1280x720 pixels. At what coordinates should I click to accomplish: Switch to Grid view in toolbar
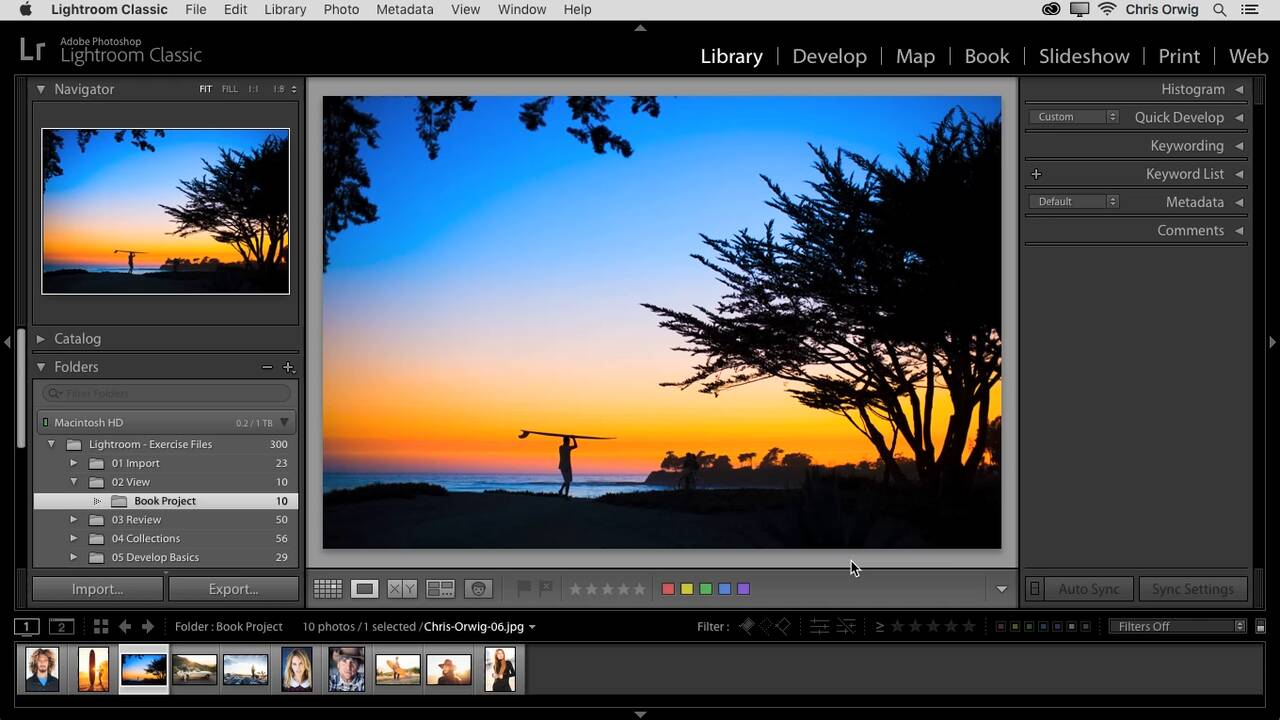tap(327, 589)
